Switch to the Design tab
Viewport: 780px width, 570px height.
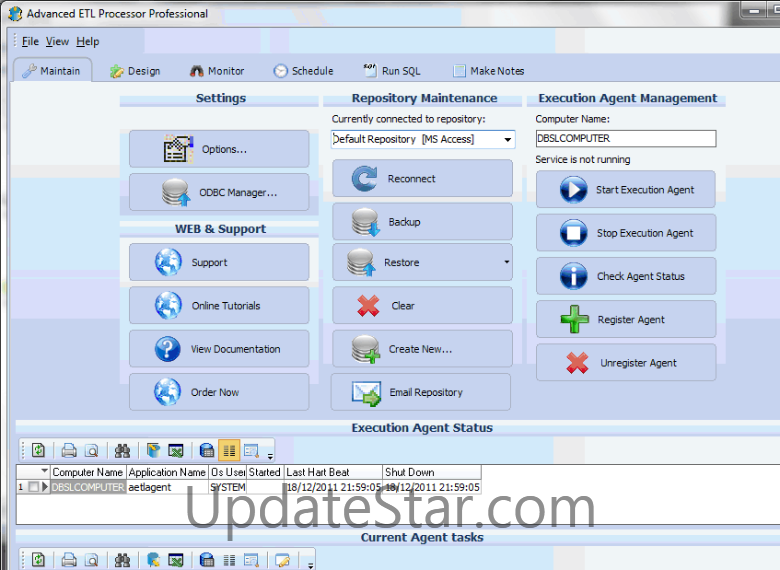click(135, 71)
